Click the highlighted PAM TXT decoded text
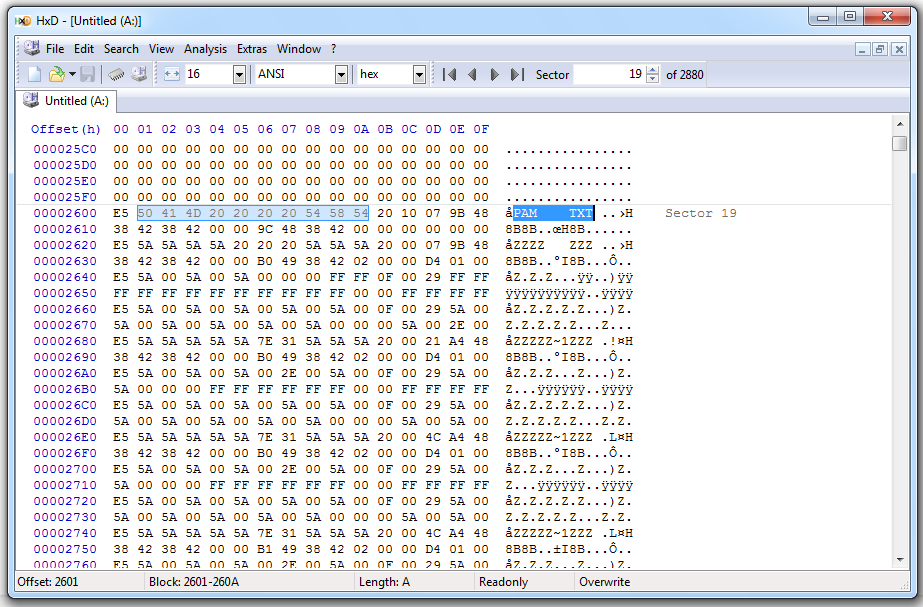 [x=553, y=213]
